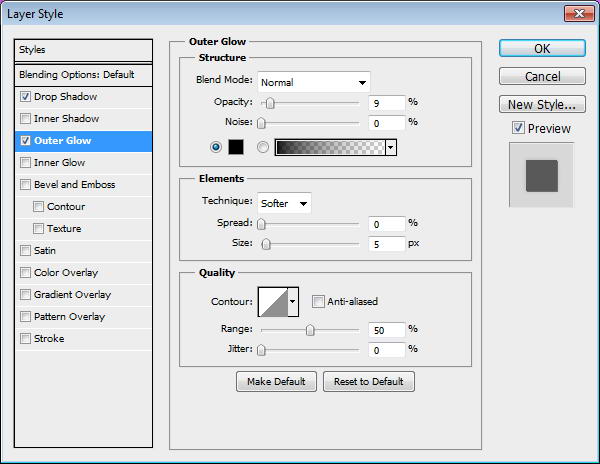Screen dimensions: 600x464
Task: Tick the Stroke checkbox
Action: click(x=25, y=339)
